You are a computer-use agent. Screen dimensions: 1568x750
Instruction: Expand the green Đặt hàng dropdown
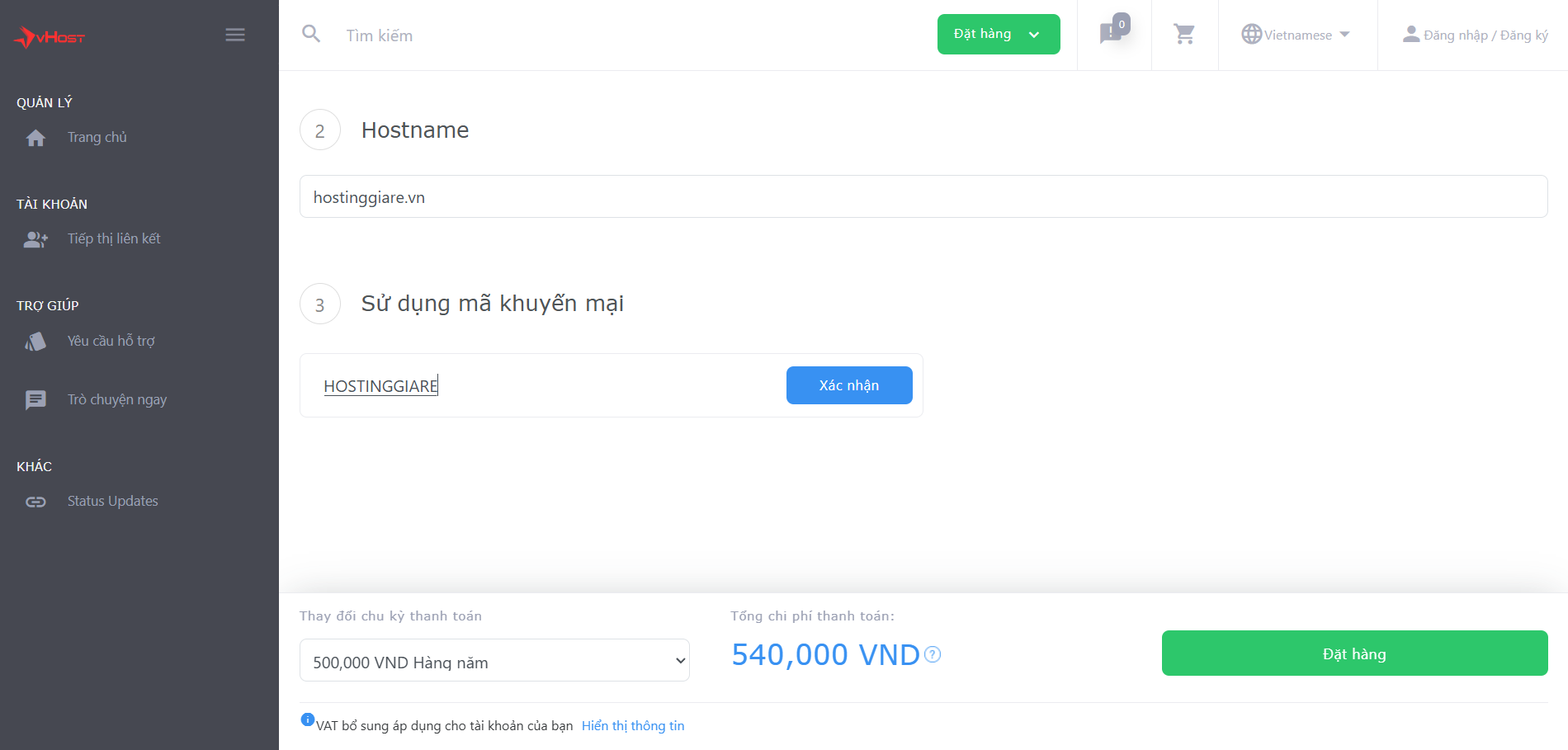pyautogui.click(x=998, y=34)
